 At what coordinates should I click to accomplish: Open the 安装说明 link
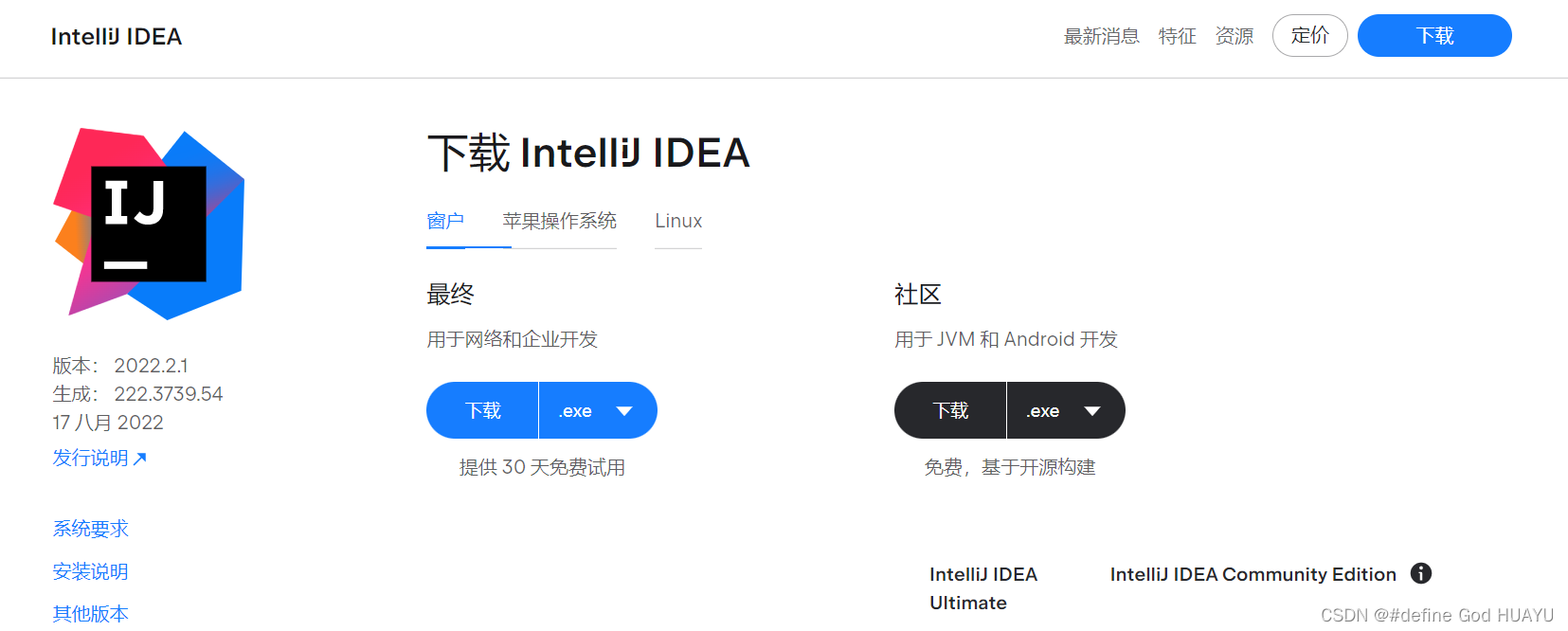[x=90, y=571]
